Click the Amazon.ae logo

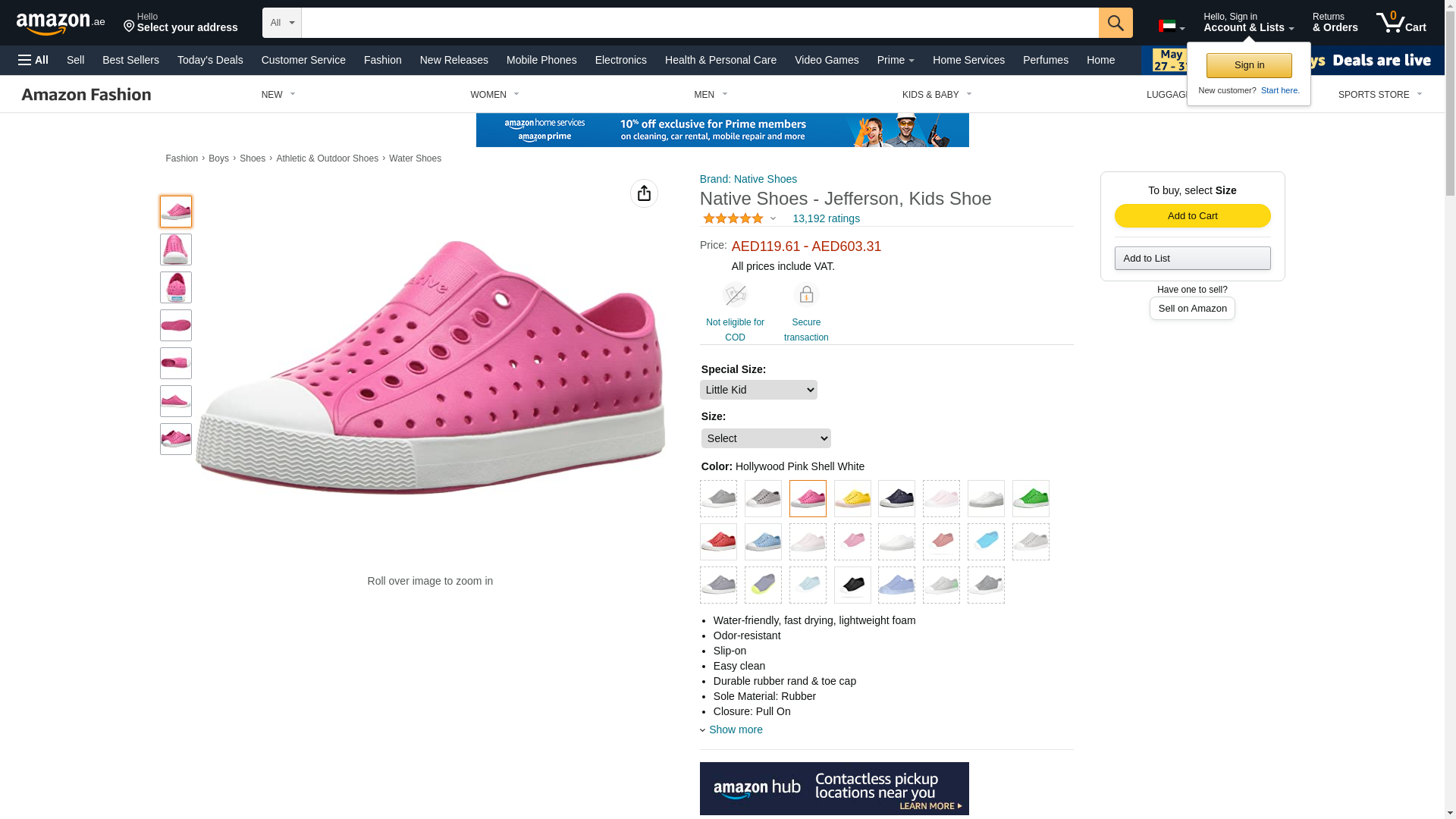[x=61, y=24]
